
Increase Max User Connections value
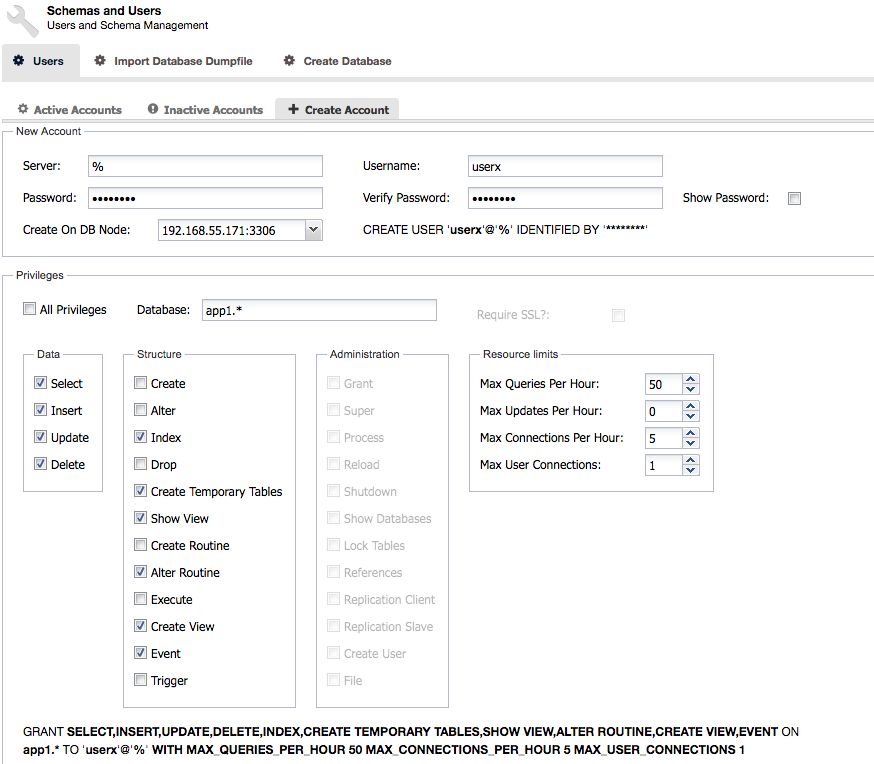point(691,460)
